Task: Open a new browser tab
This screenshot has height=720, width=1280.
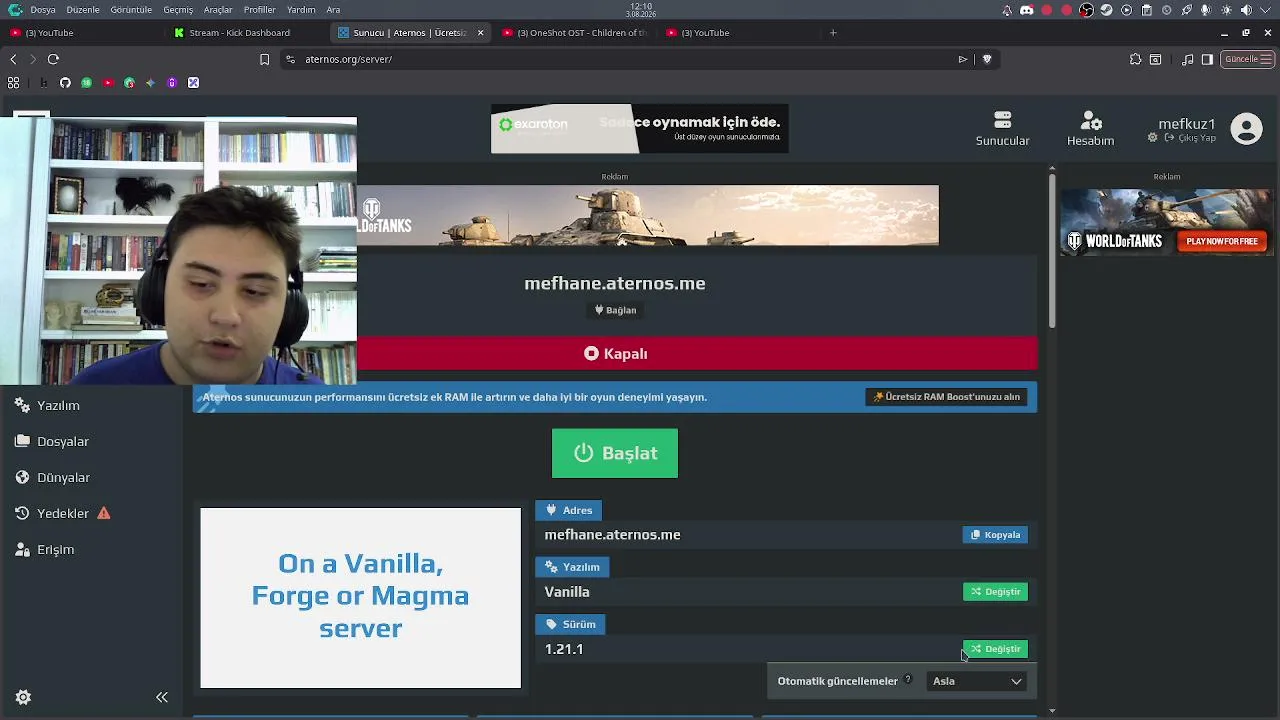Action: 833,33
